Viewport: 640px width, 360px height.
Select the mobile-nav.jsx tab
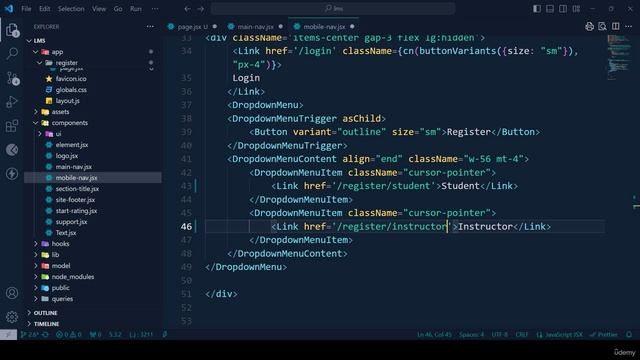tap(324, 27)
